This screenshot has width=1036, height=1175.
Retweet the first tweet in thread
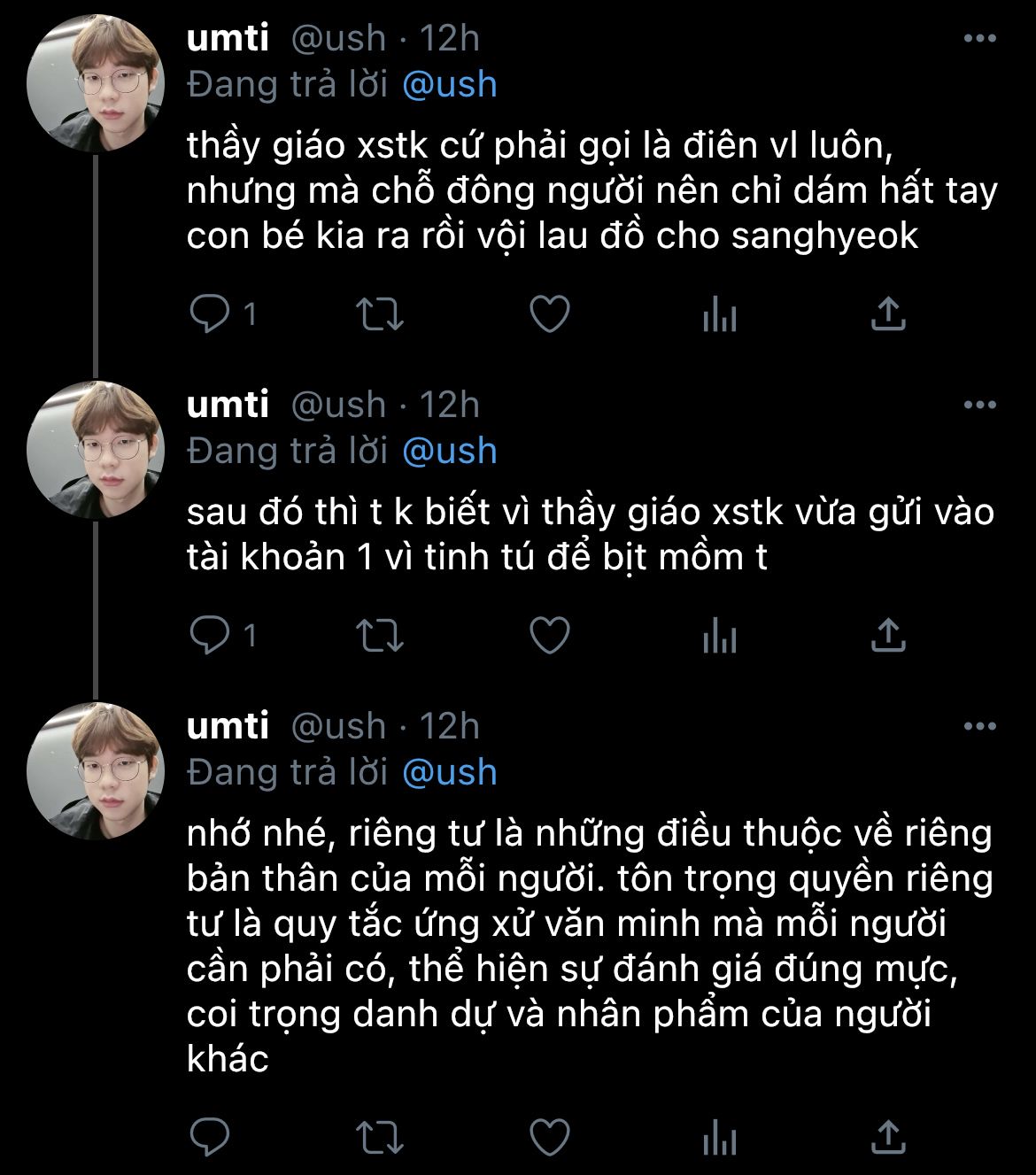pyautogui.click(x=379, y=313)
